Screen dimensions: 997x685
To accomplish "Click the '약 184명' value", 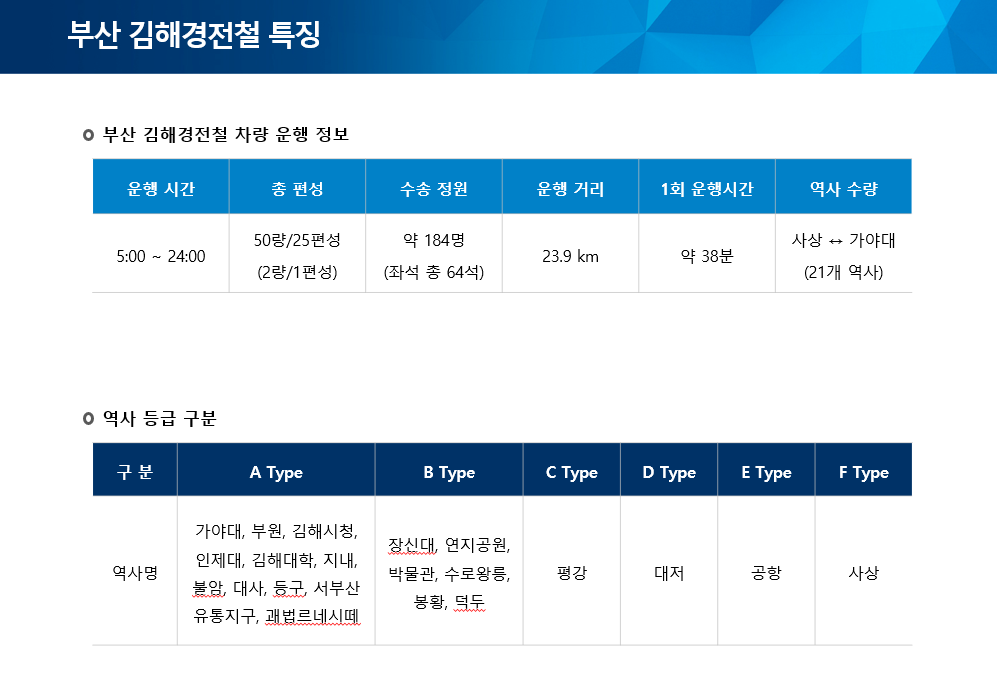I will click(434, 240).
